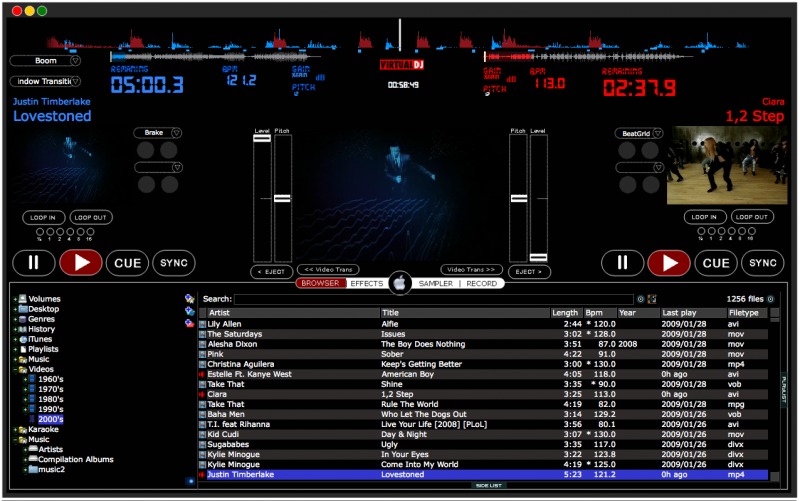This screenshot has height=501, width=800.
Task: Select the Baha Men track row
Action: (x=483, y=414)
